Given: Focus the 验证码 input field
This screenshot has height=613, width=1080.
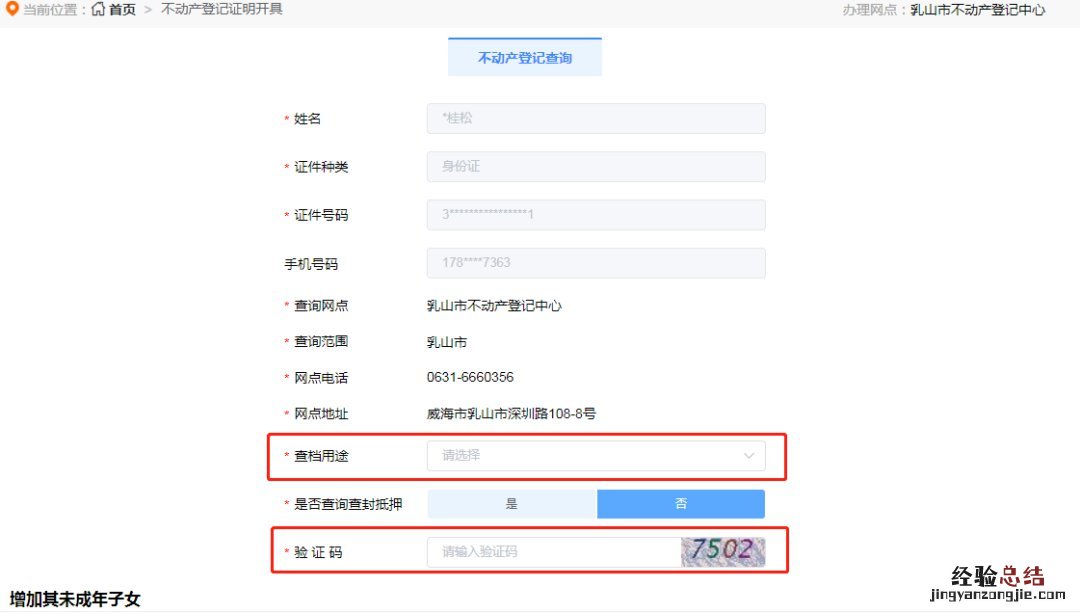Looking at the screenshot, I should (554, 552).
